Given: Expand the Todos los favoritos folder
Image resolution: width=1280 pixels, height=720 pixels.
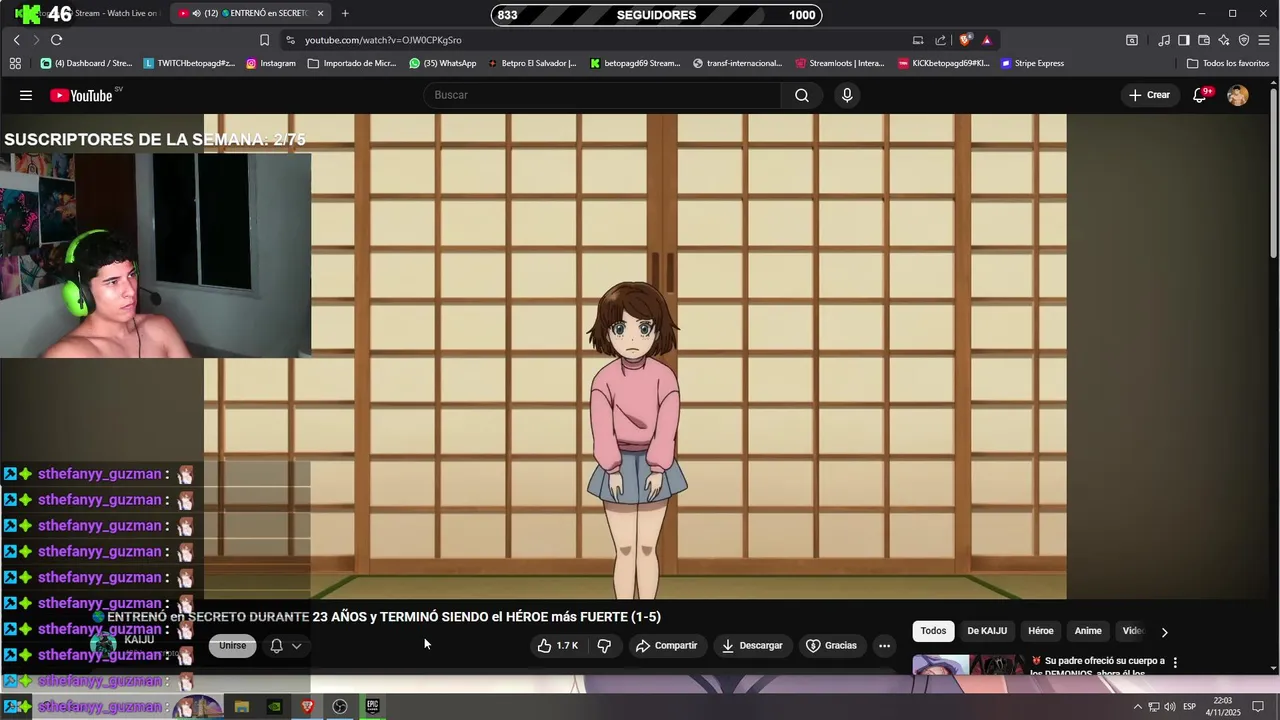Looking at the screenshot, I should 1228,63.
